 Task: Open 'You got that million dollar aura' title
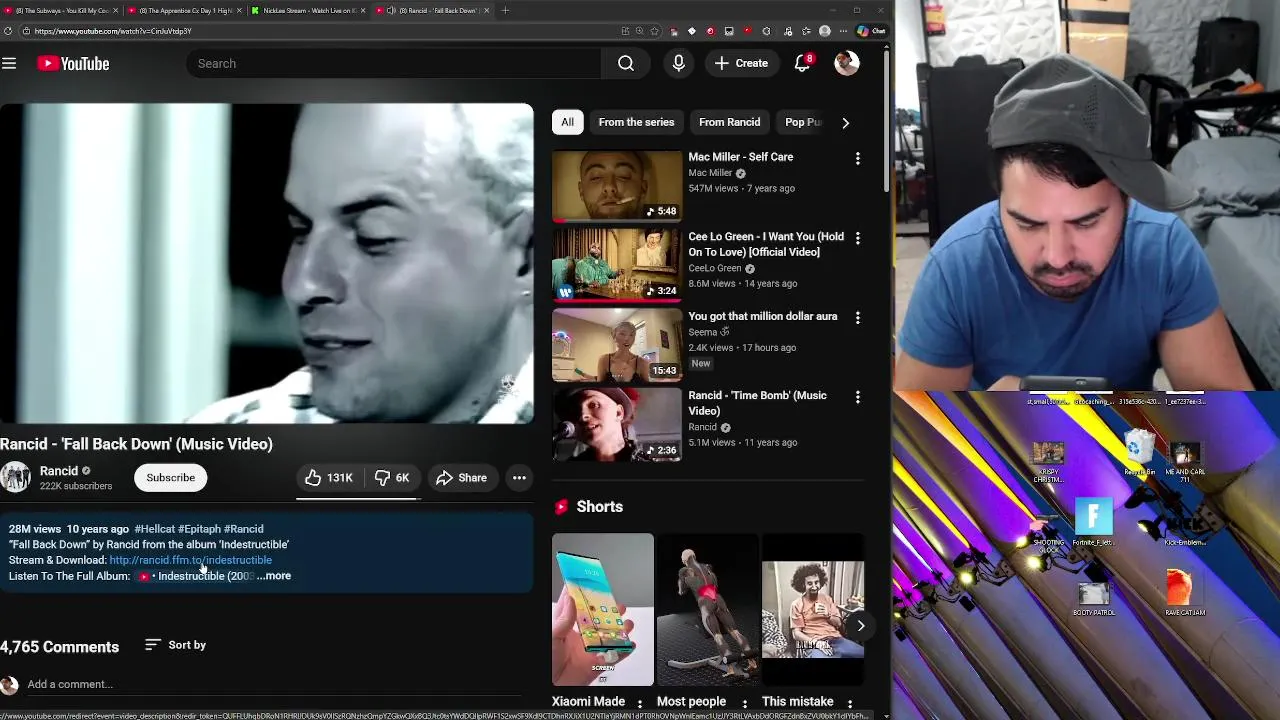(762, 316)
